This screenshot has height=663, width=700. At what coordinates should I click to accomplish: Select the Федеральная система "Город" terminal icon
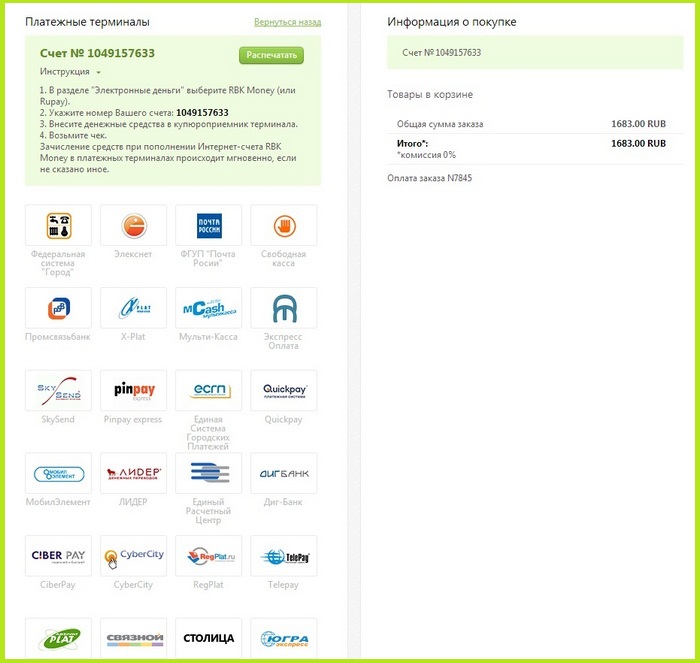coord(58,225)
